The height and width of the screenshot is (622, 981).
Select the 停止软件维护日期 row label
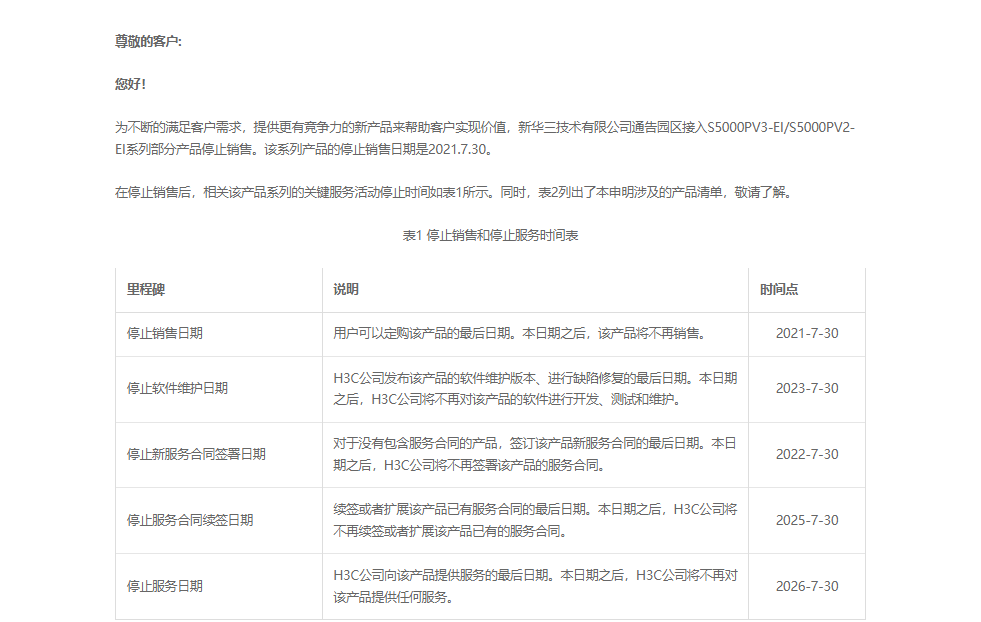tap(177, 388)
